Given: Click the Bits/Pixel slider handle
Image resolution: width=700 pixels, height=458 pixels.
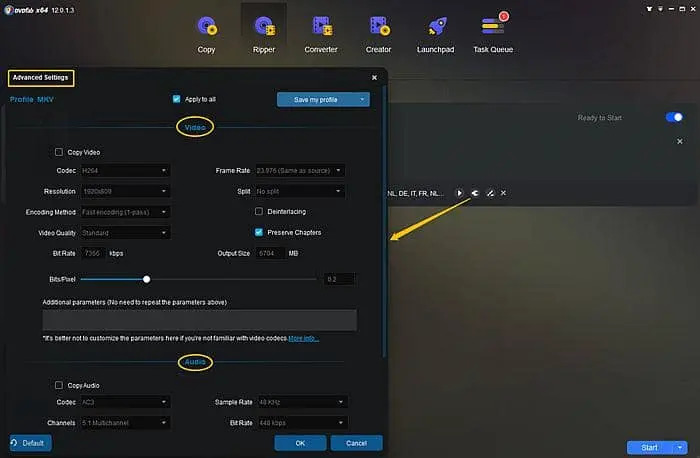Looking at the screenshot, I should [146, 279].
